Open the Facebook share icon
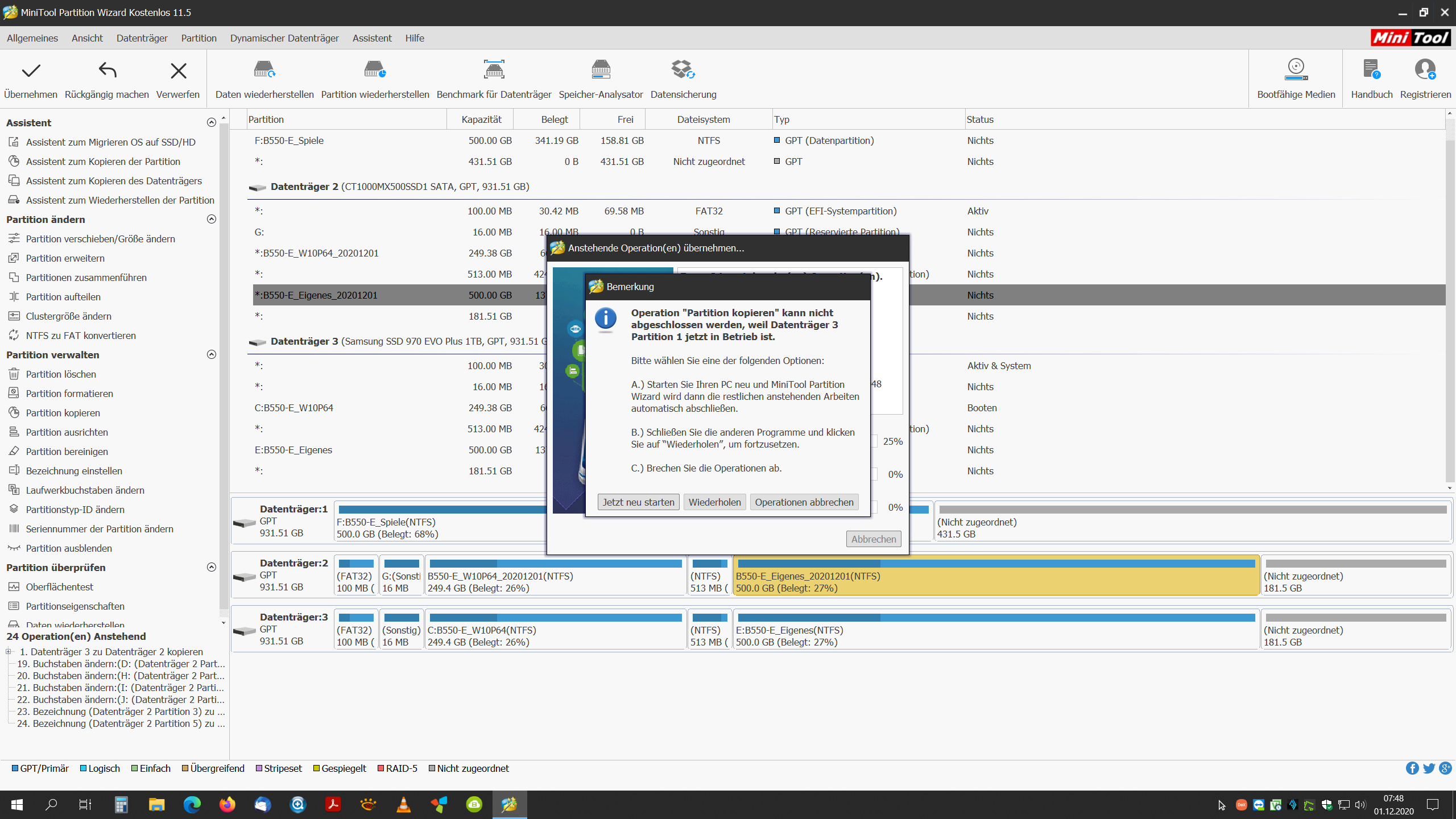This screenshot has height=819, width=1456. point(1412,768)
